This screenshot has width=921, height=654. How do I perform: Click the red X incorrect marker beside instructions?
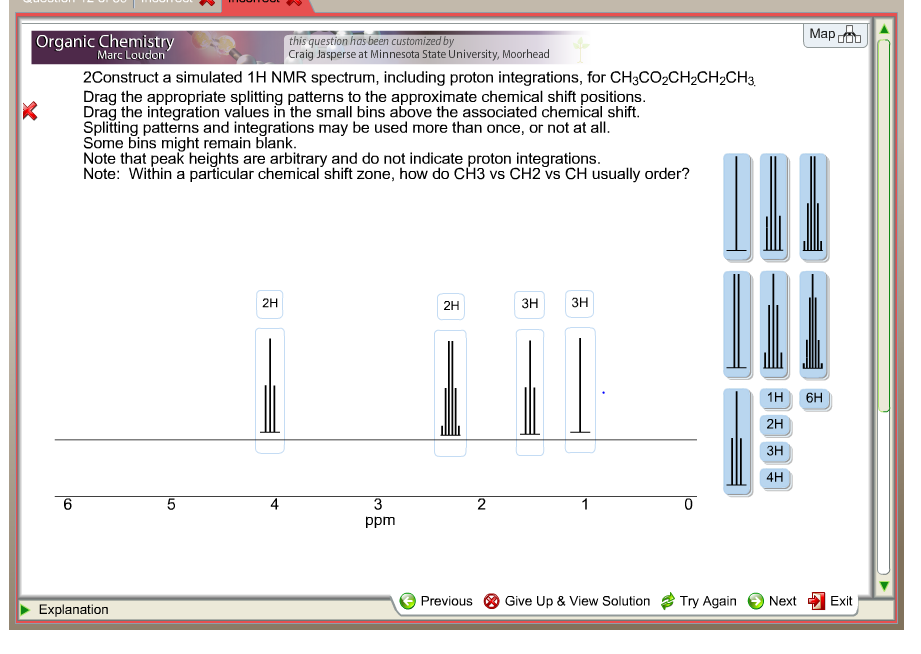pos(29,110)
